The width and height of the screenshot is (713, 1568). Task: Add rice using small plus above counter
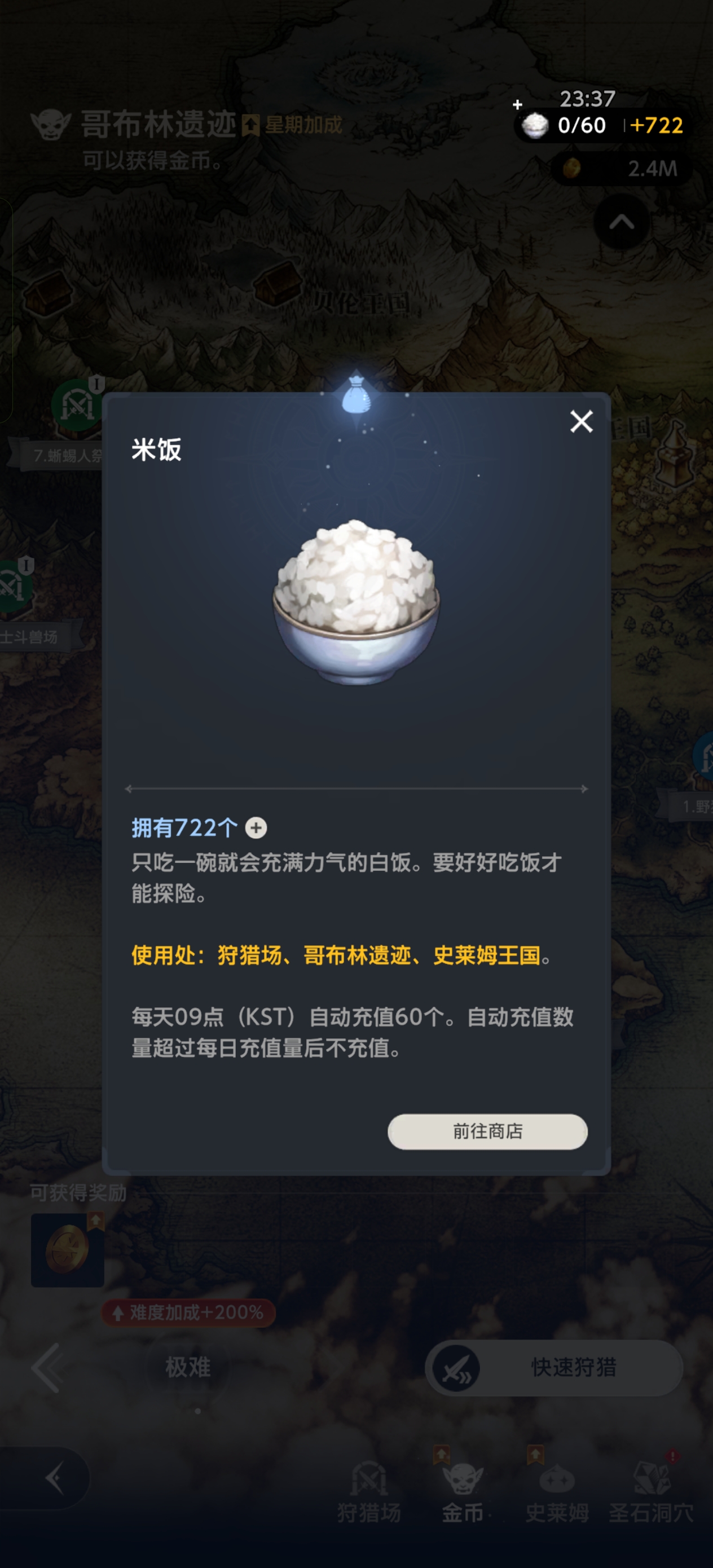point(518,105)
